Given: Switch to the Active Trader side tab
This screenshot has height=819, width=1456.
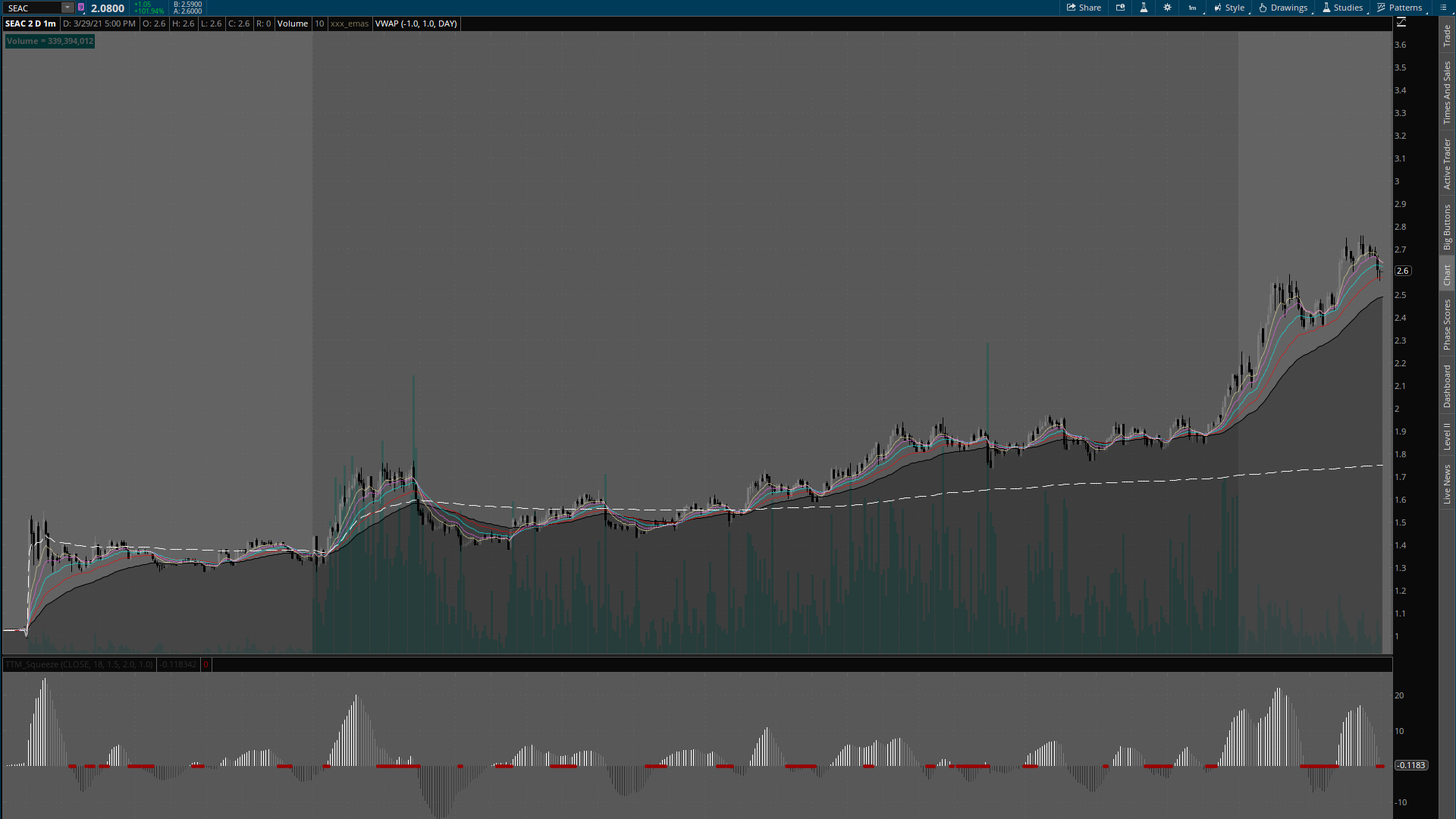Looking at the screenshot, I should pyautogui.click(x=1447, y=164).
